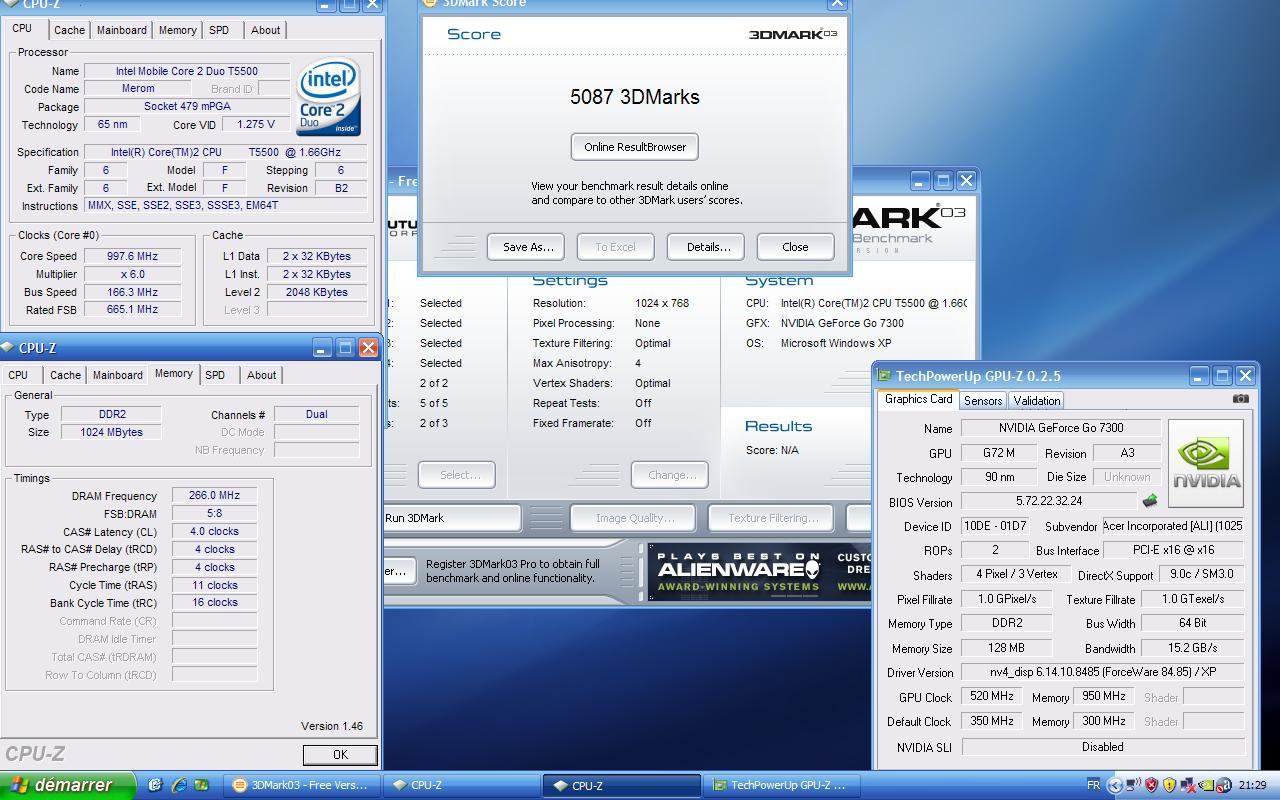Click OK in lower CPU-Z window
Screen dimensions: 1280x800
tap(340, 755)
